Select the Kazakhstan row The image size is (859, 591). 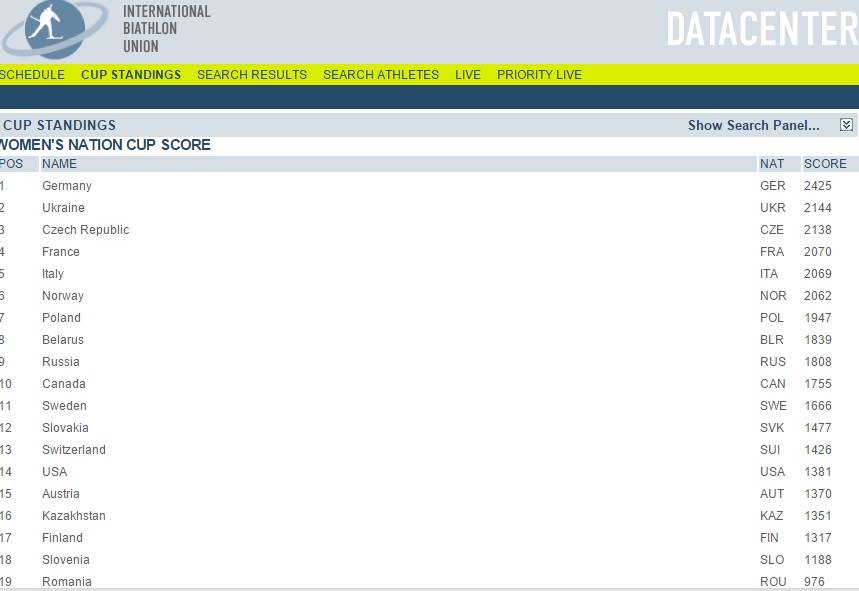[74, 516]
